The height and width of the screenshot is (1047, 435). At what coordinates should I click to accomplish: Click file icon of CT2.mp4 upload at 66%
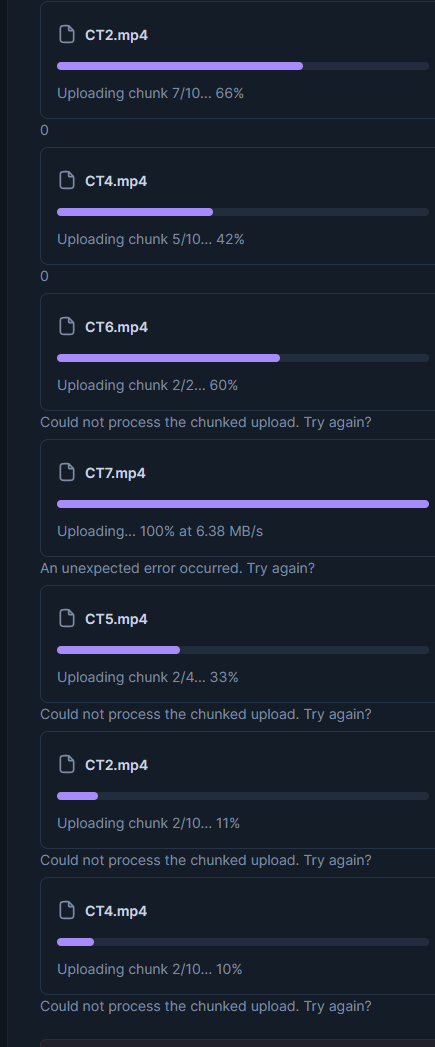(x=67, y=35)
